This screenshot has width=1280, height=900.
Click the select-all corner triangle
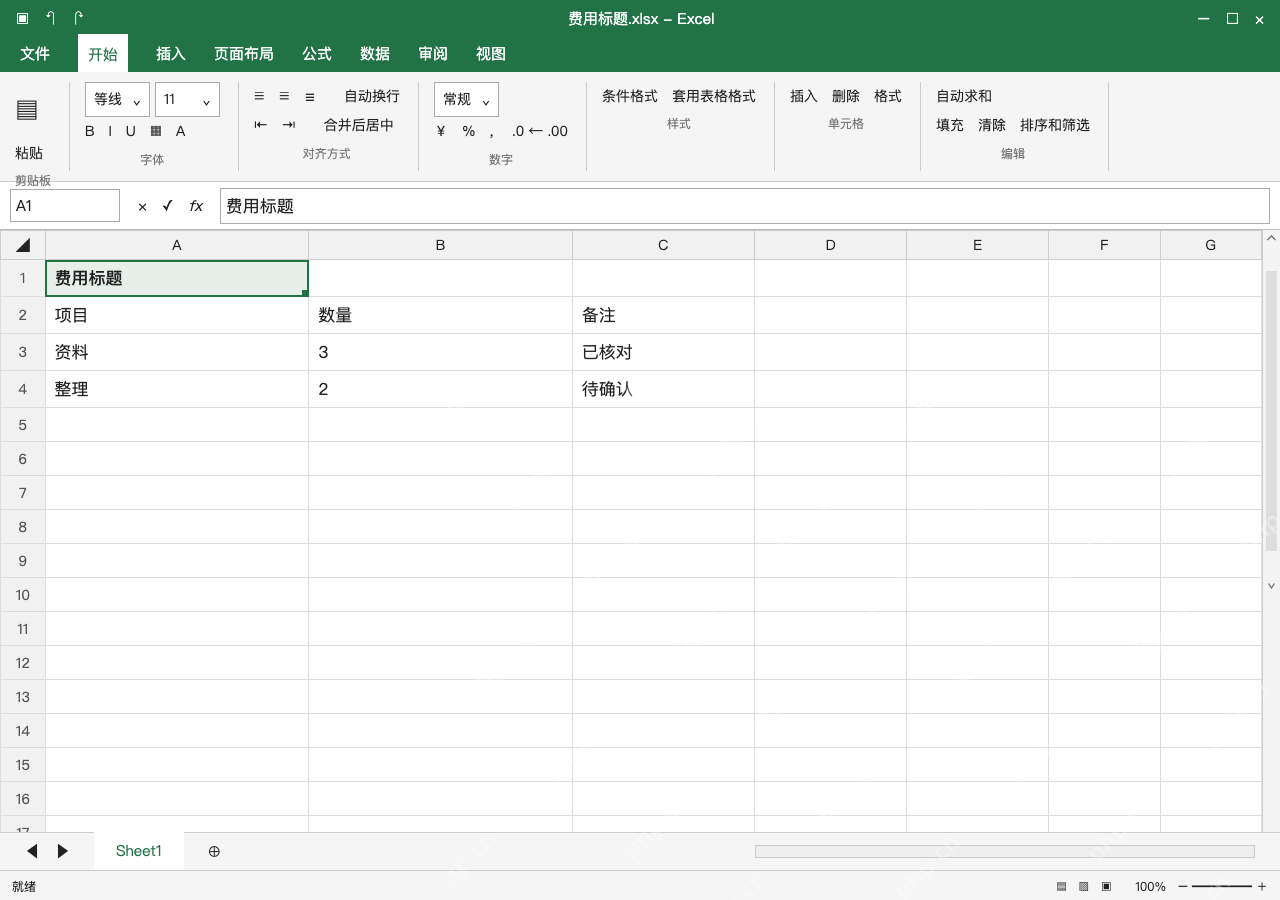pos(23,245)
